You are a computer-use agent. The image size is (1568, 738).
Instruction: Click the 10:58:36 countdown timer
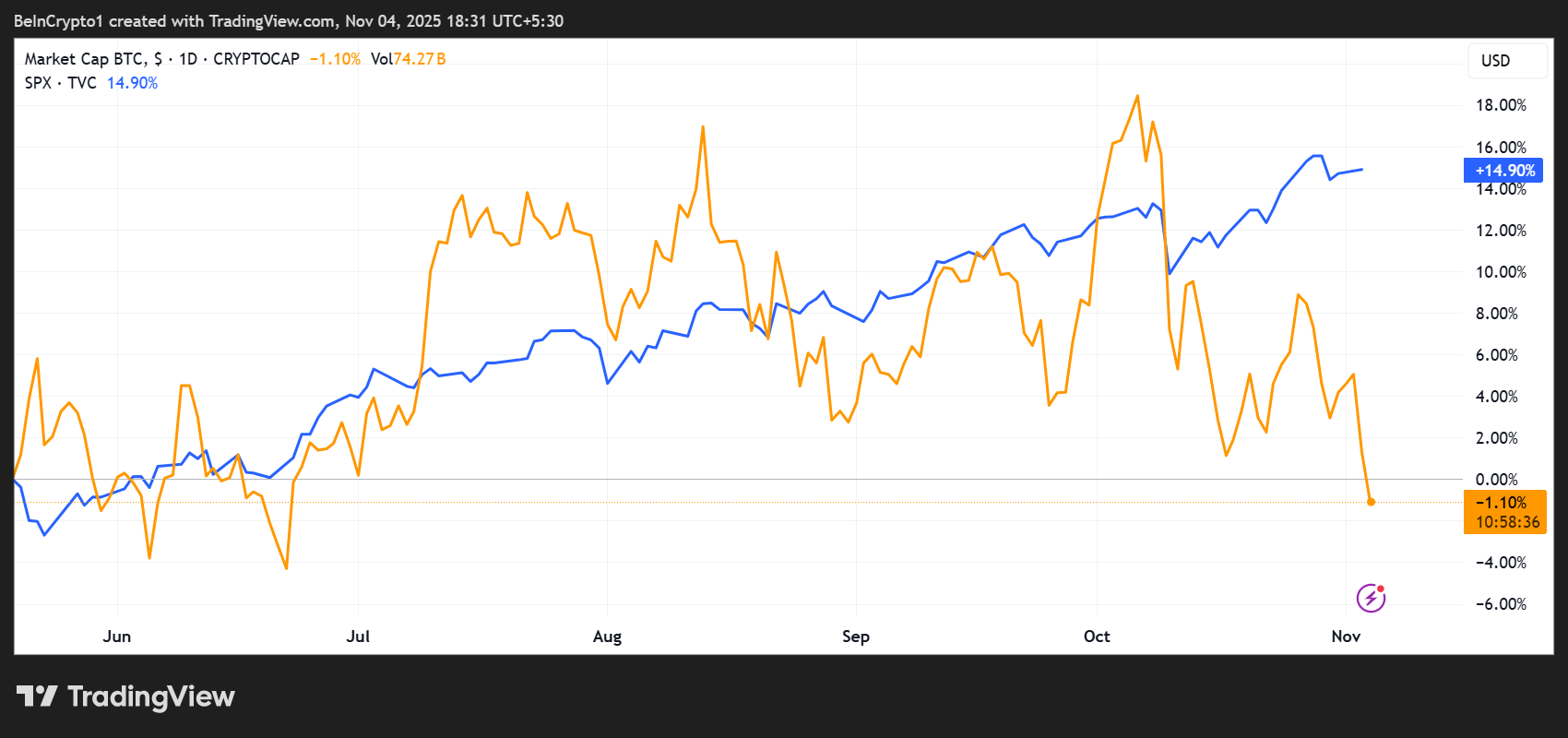click(1507, 522)
